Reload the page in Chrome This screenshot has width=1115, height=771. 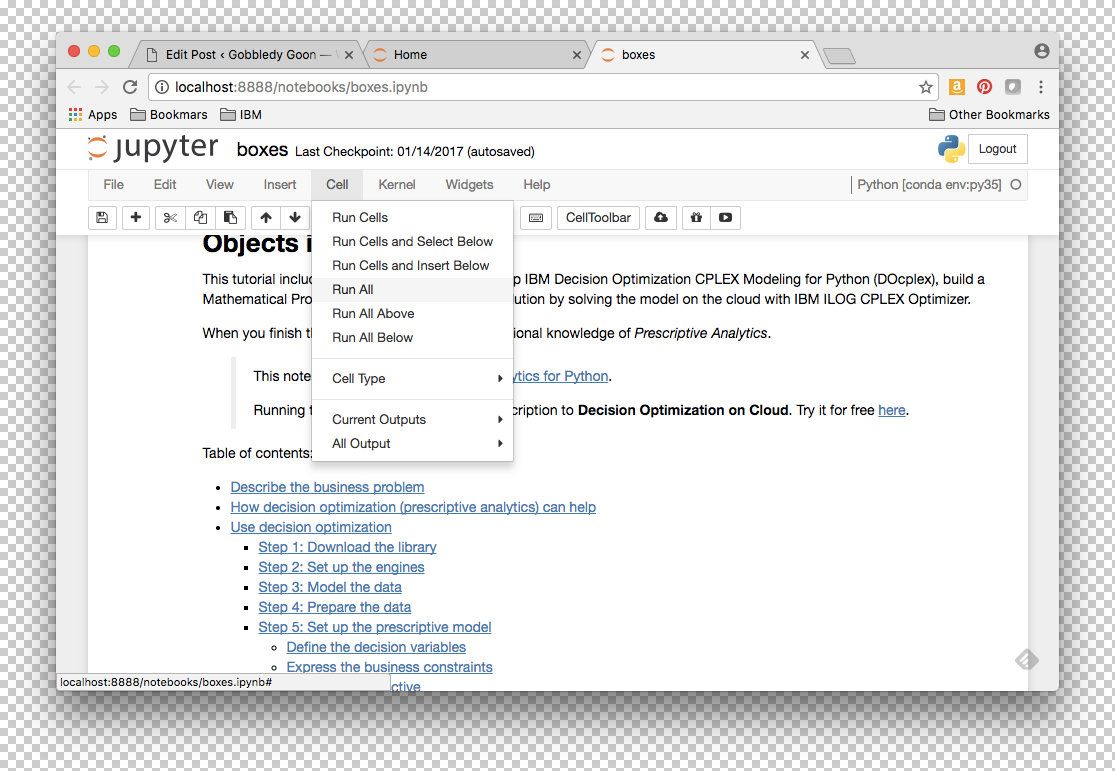tap(130, 87)
